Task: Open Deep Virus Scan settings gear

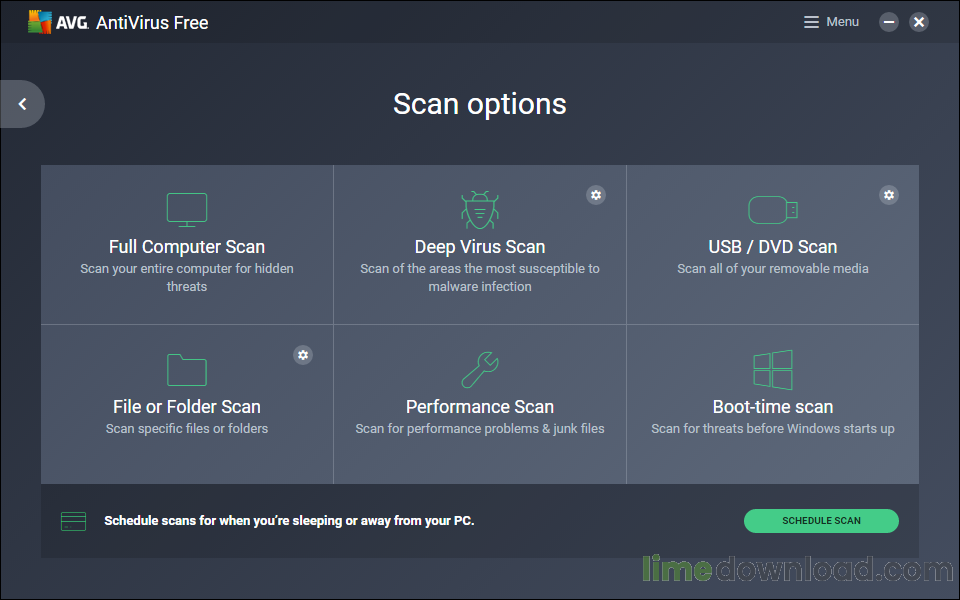Action: [x=596, y=195]
